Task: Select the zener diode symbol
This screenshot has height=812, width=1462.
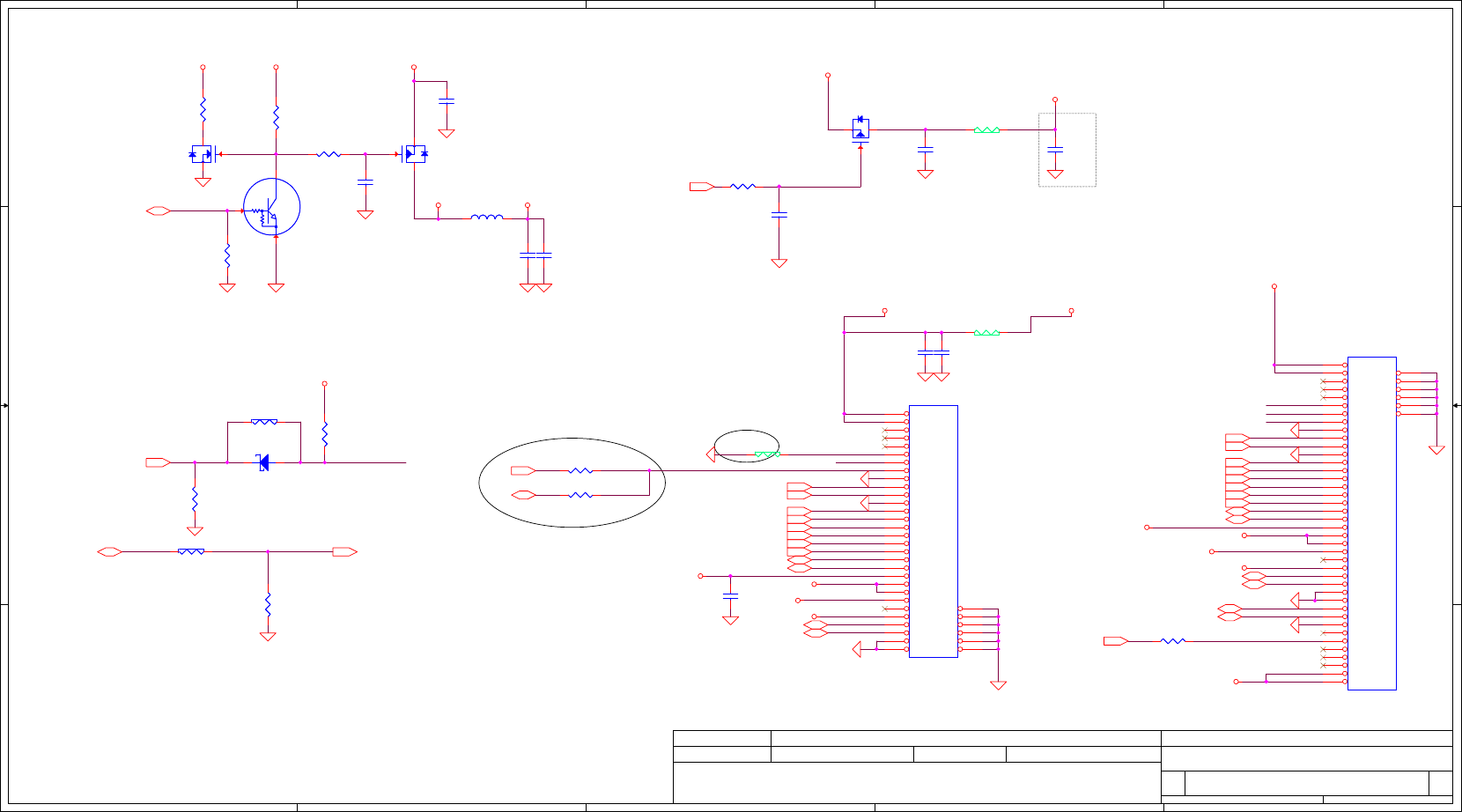Action: (263, 461)
